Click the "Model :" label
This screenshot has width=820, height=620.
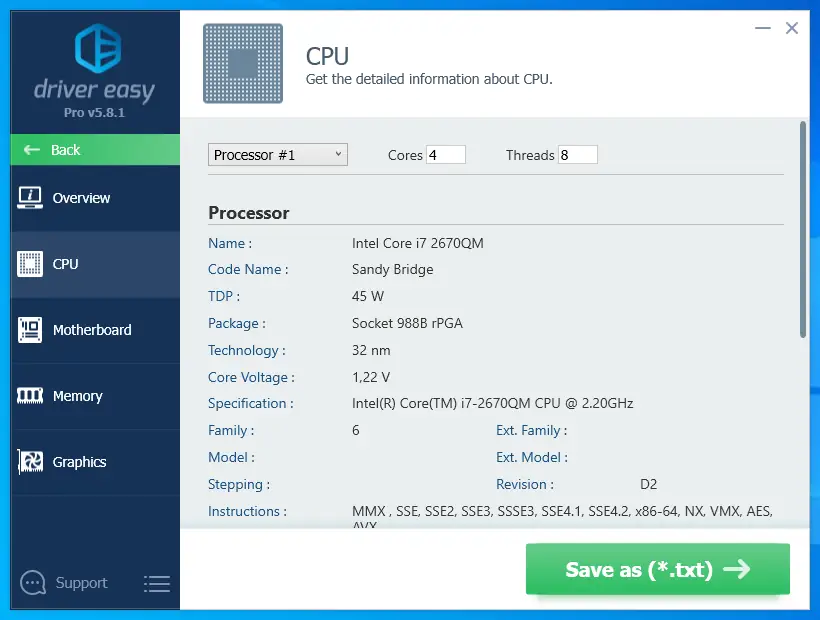click(x=232, y=457)
